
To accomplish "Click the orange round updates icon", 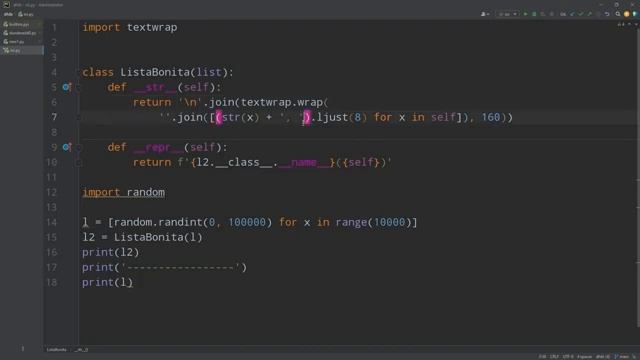I will tap(627, 14).
